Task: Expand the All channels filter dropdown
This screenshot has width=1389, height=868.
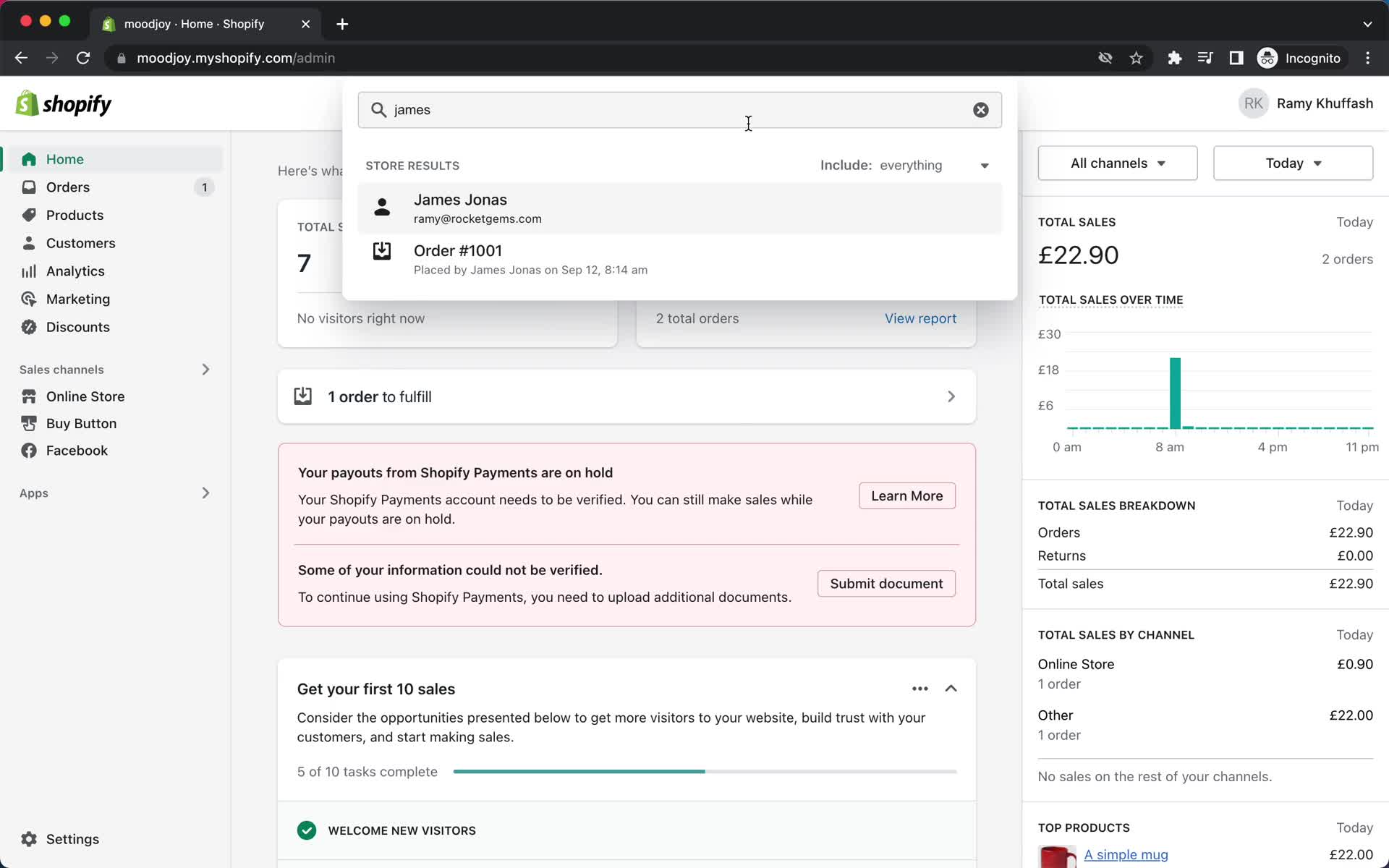Action: [x=1117, y=162]
